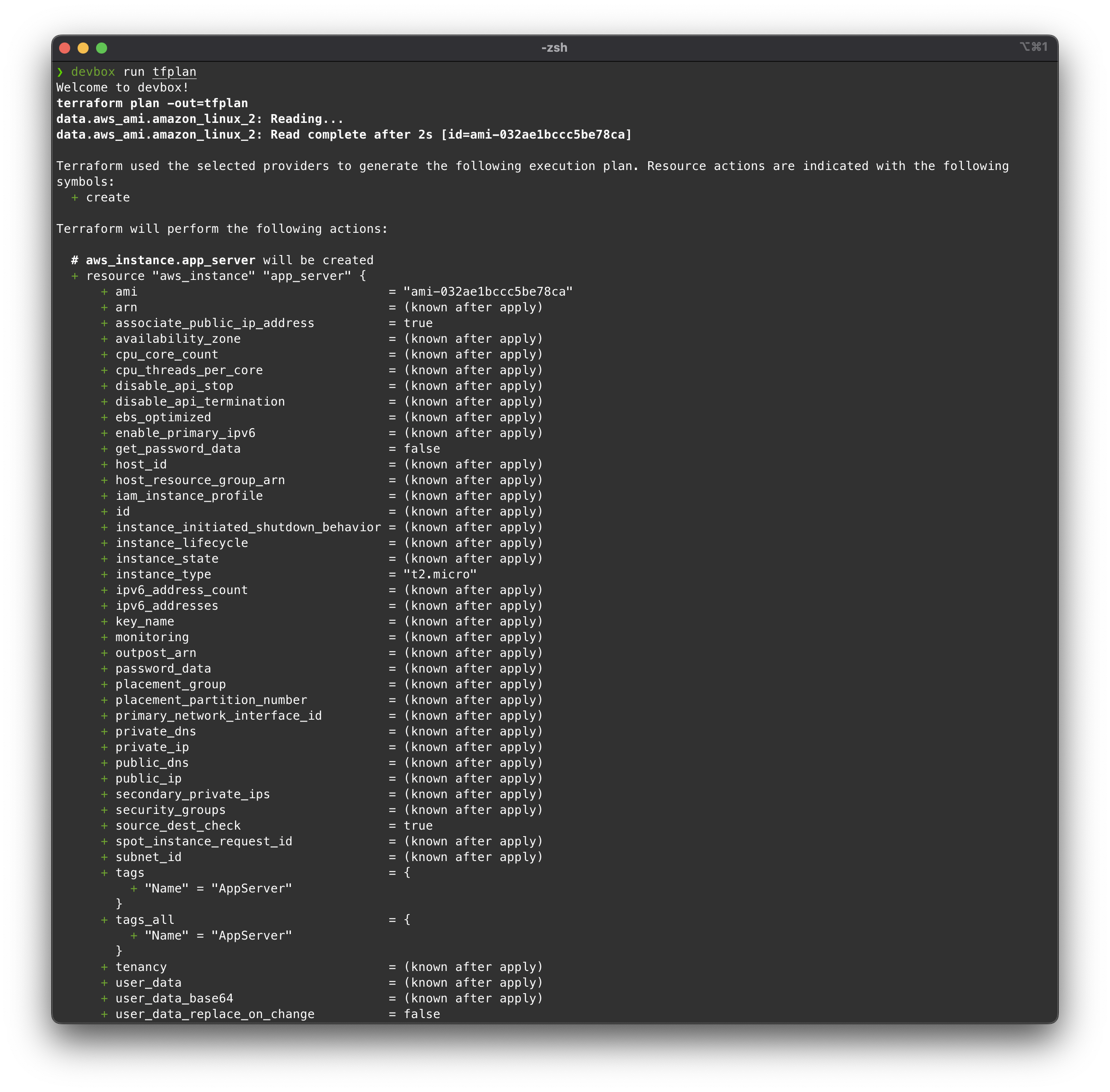Click 'terraform plan -out=tfplan' line
This screenshot has height=1092, width=1110.
152,103
